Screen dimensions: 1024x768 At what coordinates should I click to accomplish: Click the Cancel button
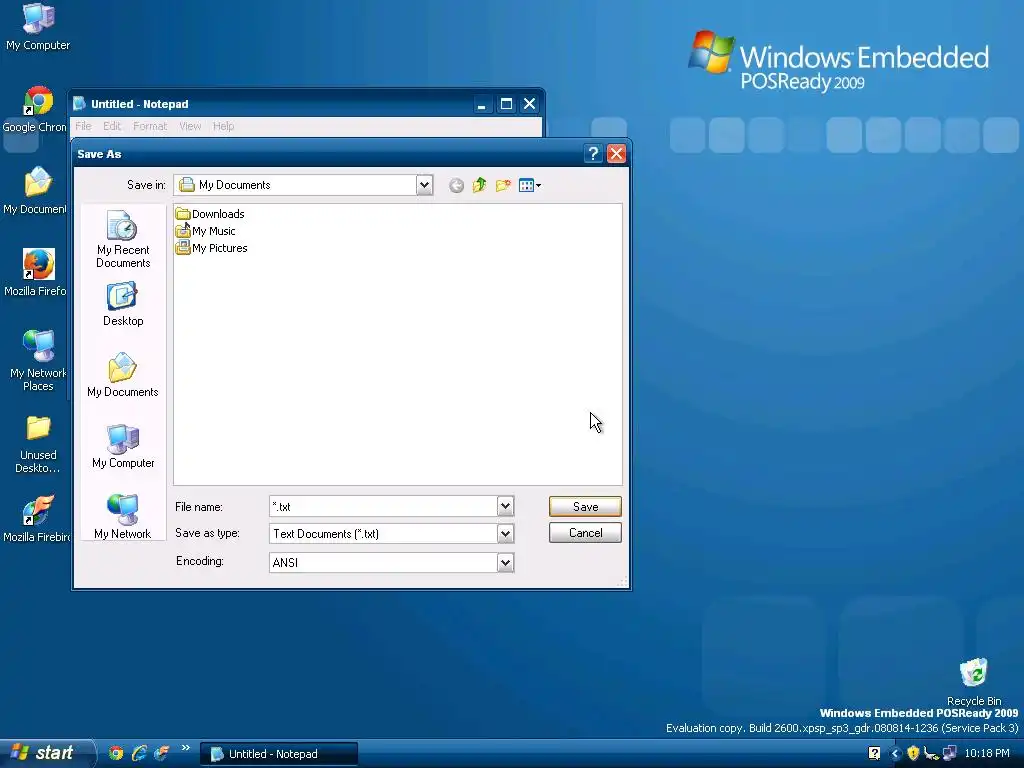[x=585, y=533]
